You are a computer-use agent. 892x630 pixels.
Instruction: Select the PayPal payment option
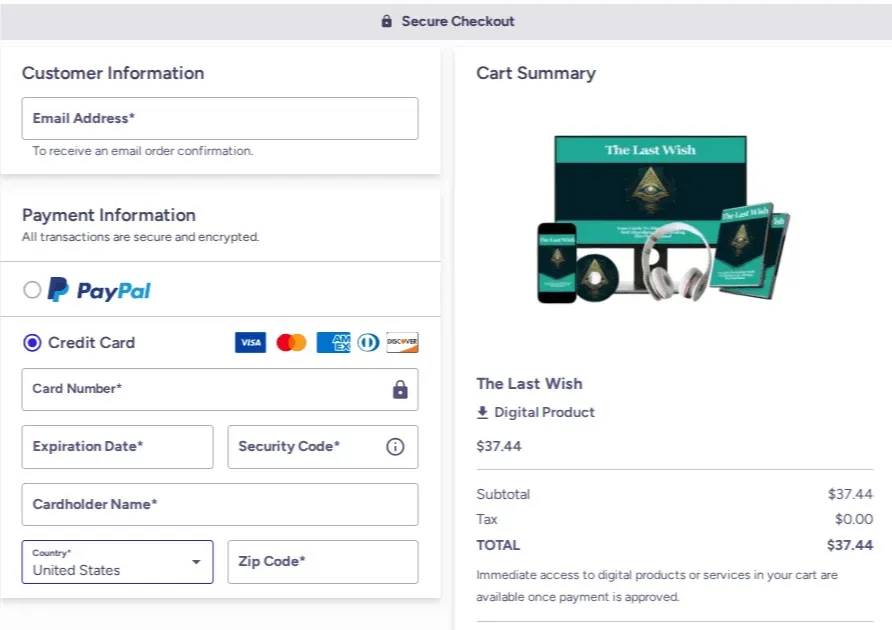(30, 289)
